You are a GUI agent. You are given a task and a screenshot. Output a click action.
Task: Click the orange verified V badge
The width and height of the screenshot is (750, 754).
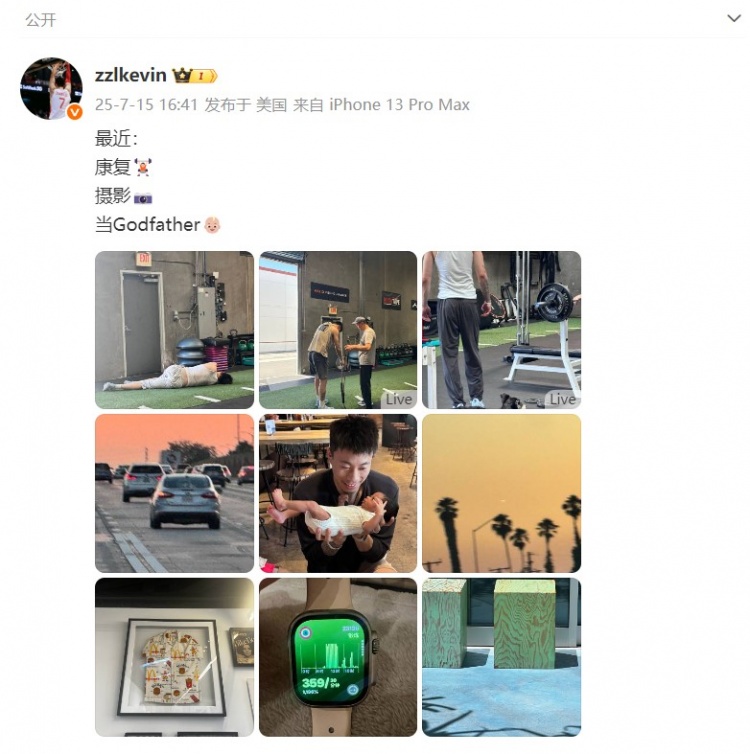(x=75, y=112)
